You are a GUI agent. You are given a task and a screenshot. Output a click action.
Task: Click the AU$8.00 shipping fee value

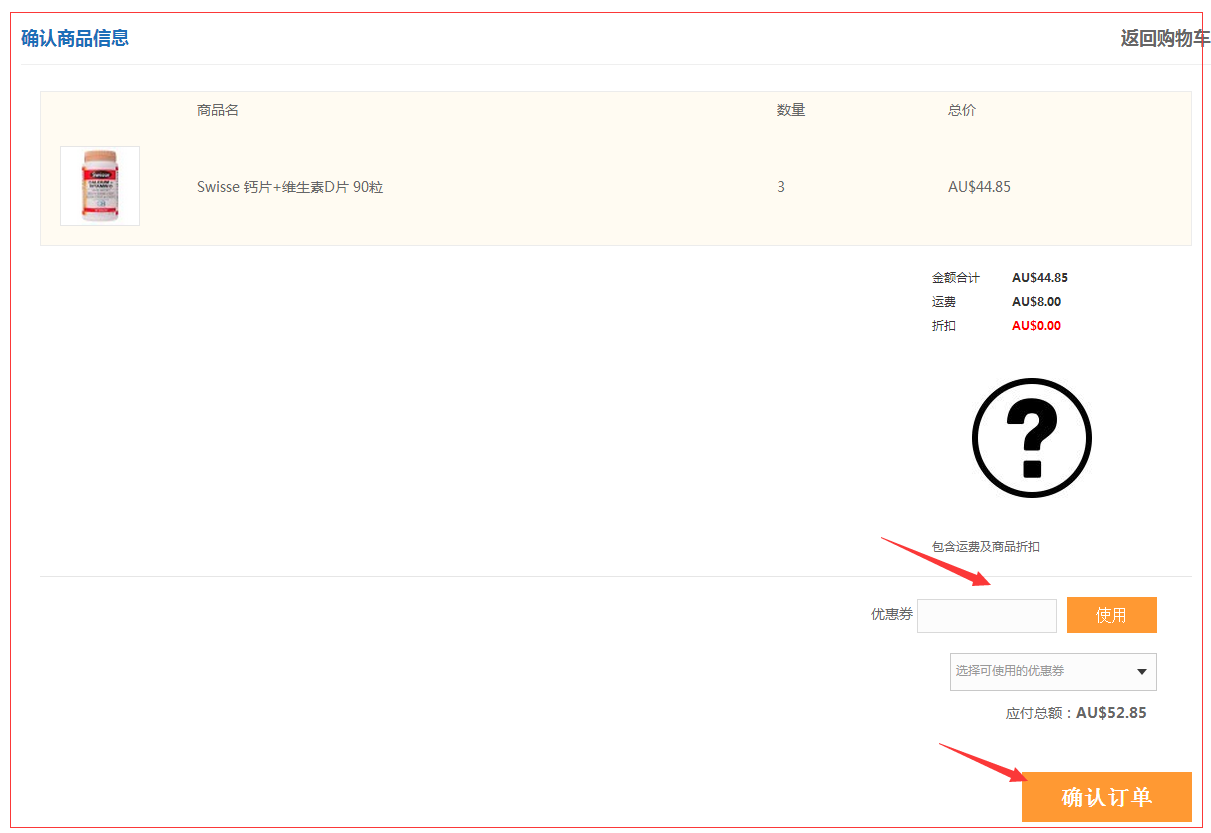[x=1036, y=302]
